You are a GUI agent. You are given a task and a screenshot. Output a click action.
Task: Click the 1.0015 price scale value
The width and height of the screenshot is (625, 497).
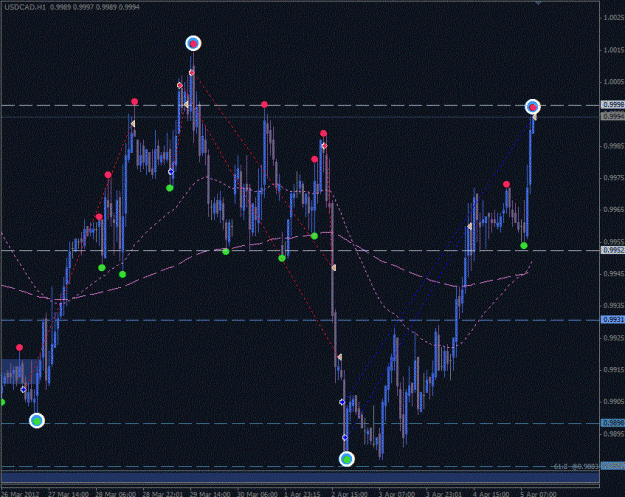coord(614,50)
